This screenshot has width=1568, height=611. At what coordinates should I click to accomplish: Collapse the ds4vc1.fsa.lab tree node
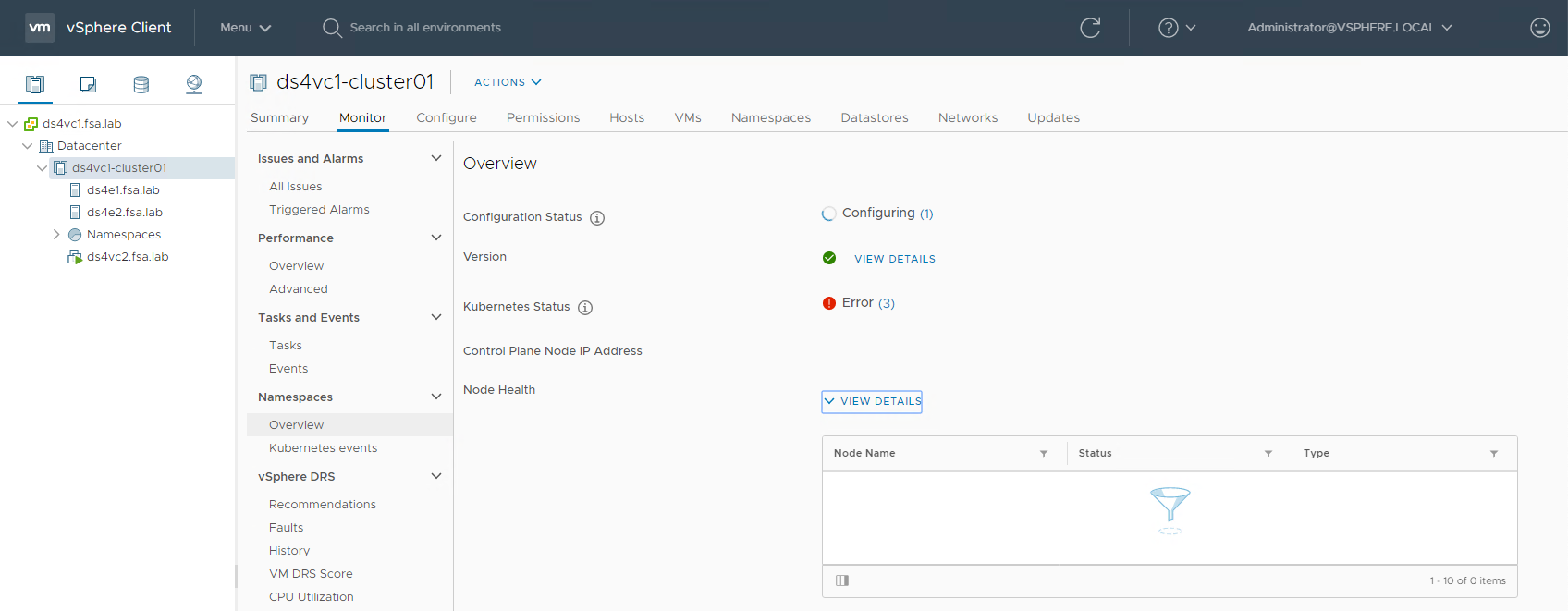tap(12, 124)
